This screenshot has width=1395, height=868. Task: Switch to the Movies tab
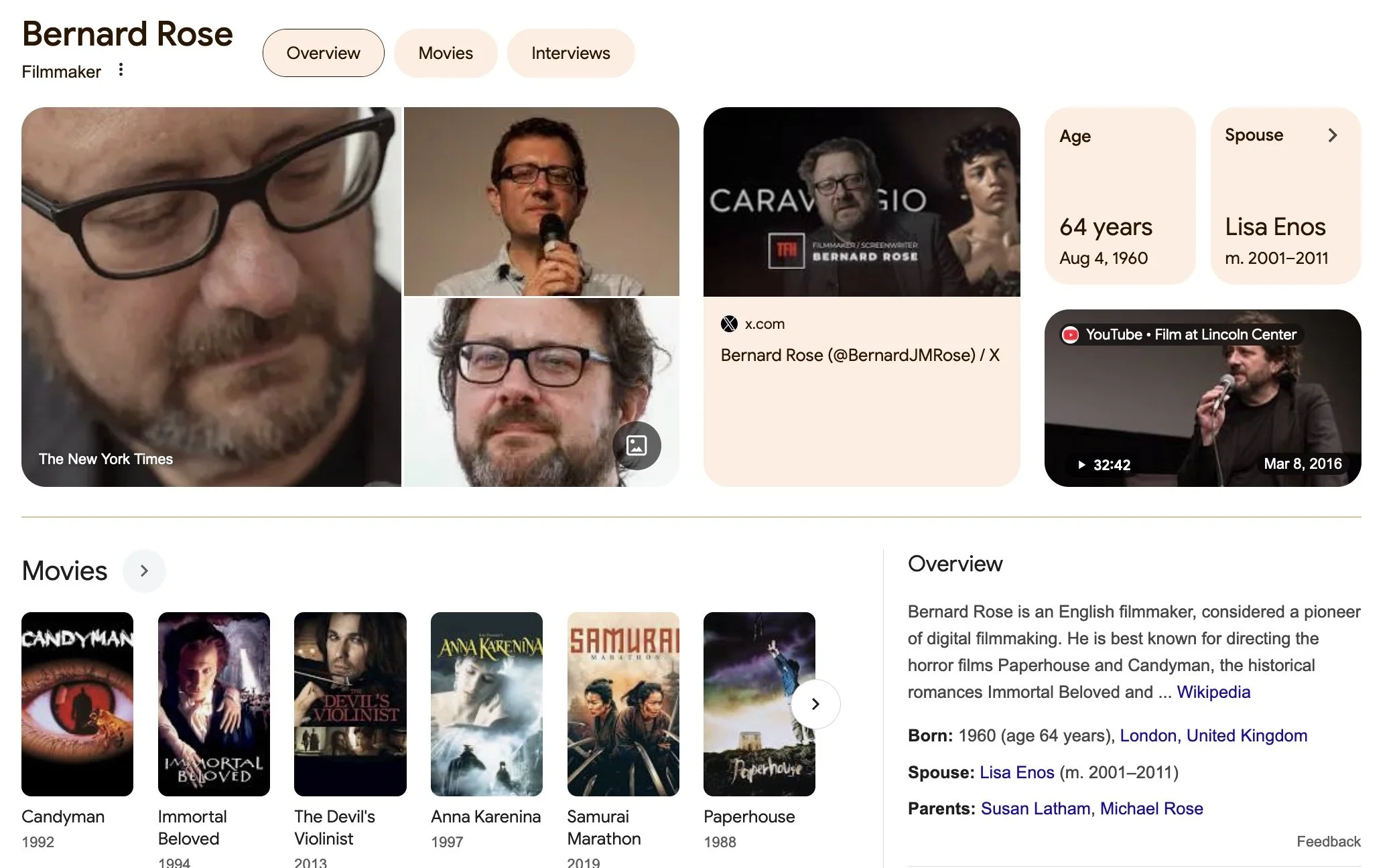(445, 53)
